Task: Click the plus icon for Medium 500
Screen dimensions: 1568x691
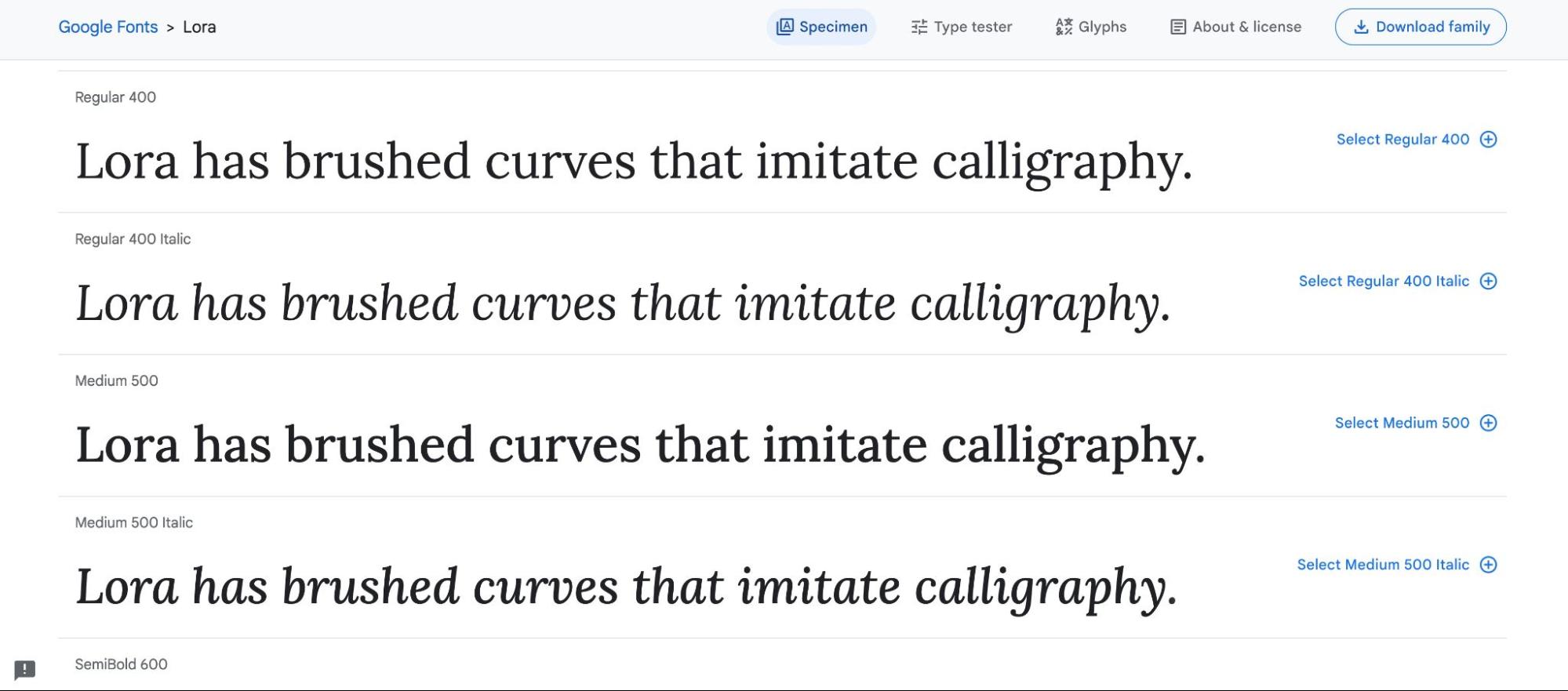Action: coord(1488,424)
